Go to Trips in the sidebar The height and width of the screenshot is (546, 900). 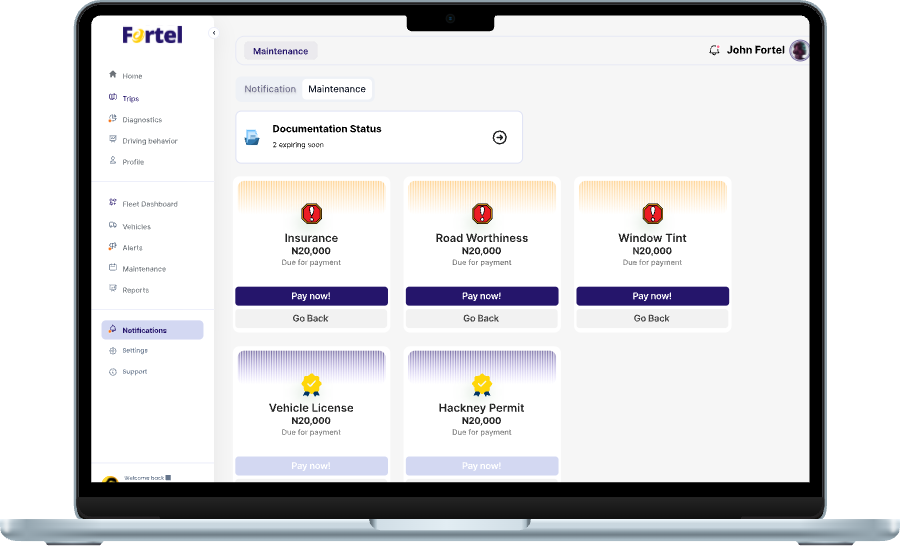(x=124, y=98)
